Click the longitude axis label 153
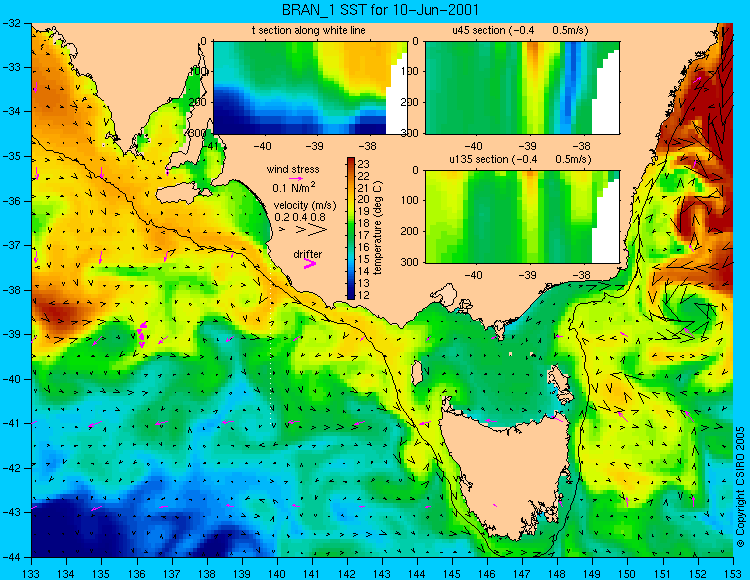This screenshot has height=580, width=750. point(733,574)
